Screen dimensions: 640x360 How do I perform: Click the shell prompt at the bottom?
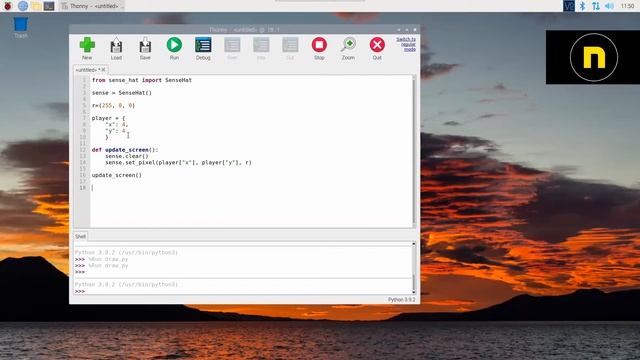(x=80, y=291)
